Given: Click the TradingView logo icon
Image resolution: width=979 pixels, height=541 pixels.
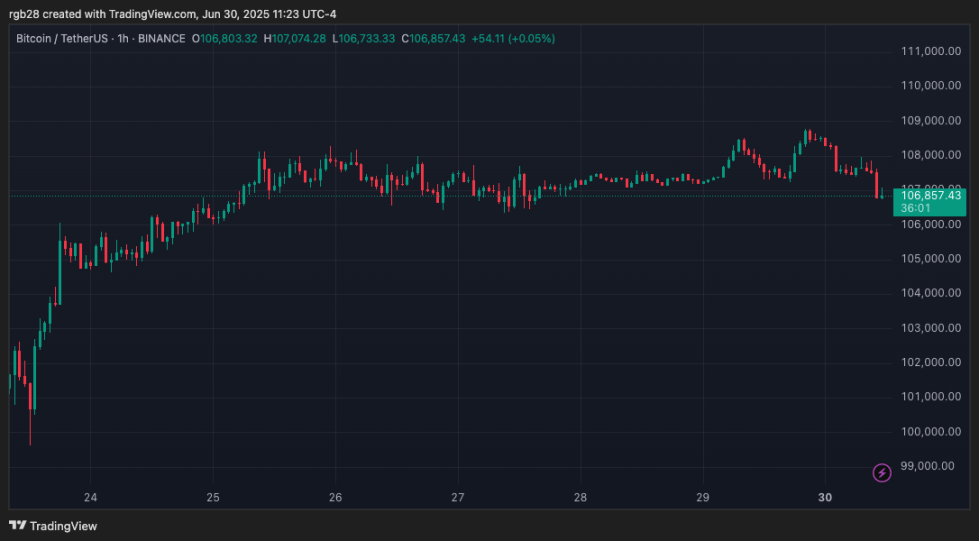Looking at the screenshot, I should coord(17,525).
